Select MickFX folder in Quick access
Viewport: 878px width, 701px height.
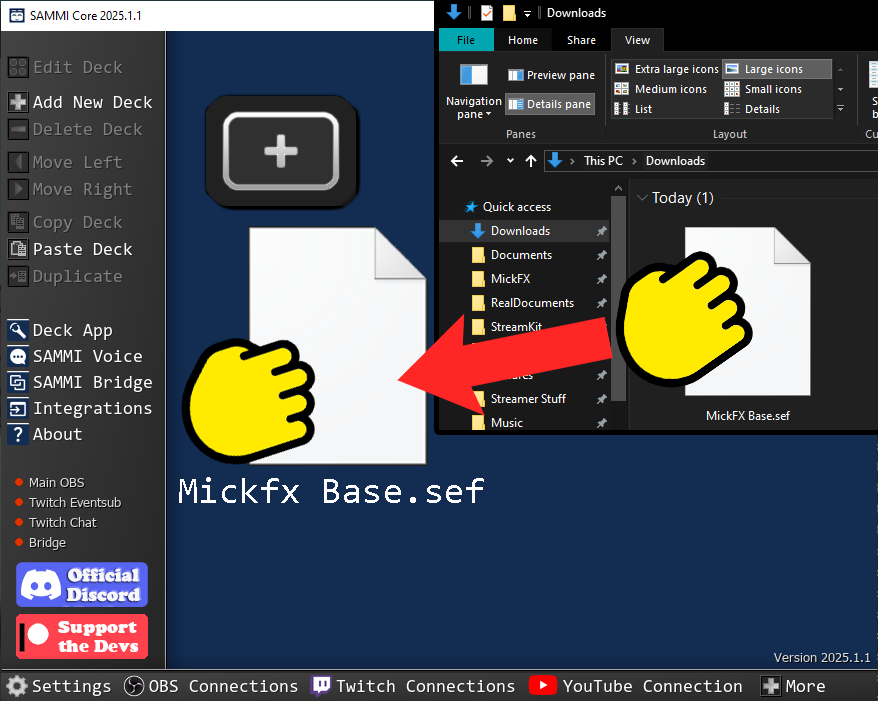click(x=510, y=279)
